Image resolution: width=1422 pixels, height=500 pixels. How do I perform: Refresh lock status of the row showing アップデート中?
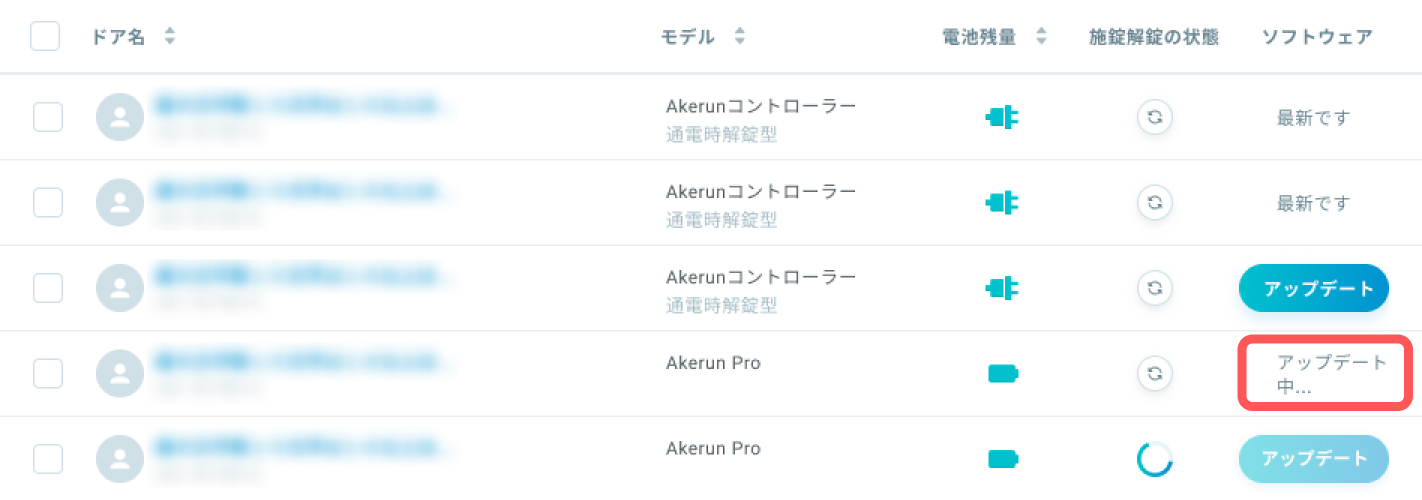(x=1154, y=373)
